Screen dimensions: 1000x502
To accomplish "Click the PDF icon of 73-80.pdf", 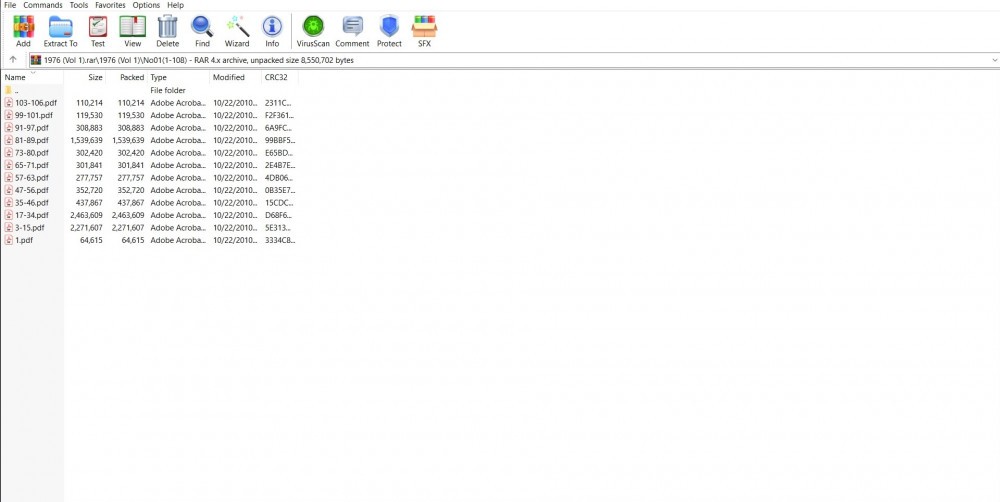I will (x=9, y=153).
